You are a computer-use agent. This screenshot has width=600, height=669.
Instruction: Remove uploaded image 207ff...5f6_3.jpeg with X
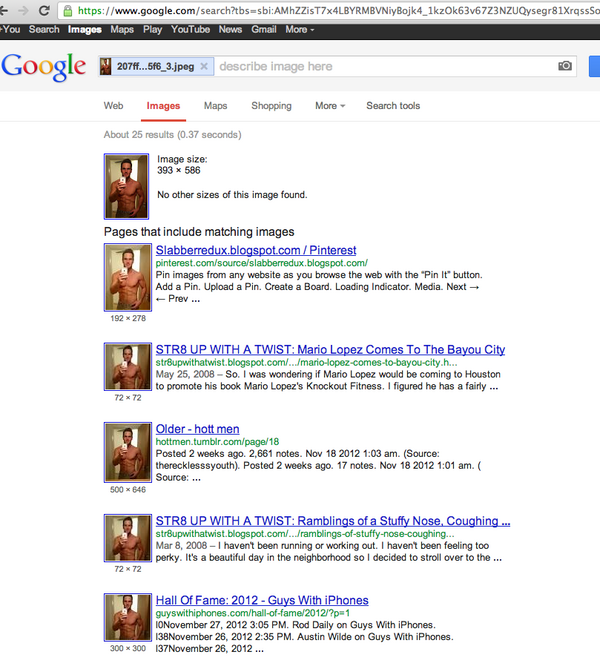[x=204, y=66]
